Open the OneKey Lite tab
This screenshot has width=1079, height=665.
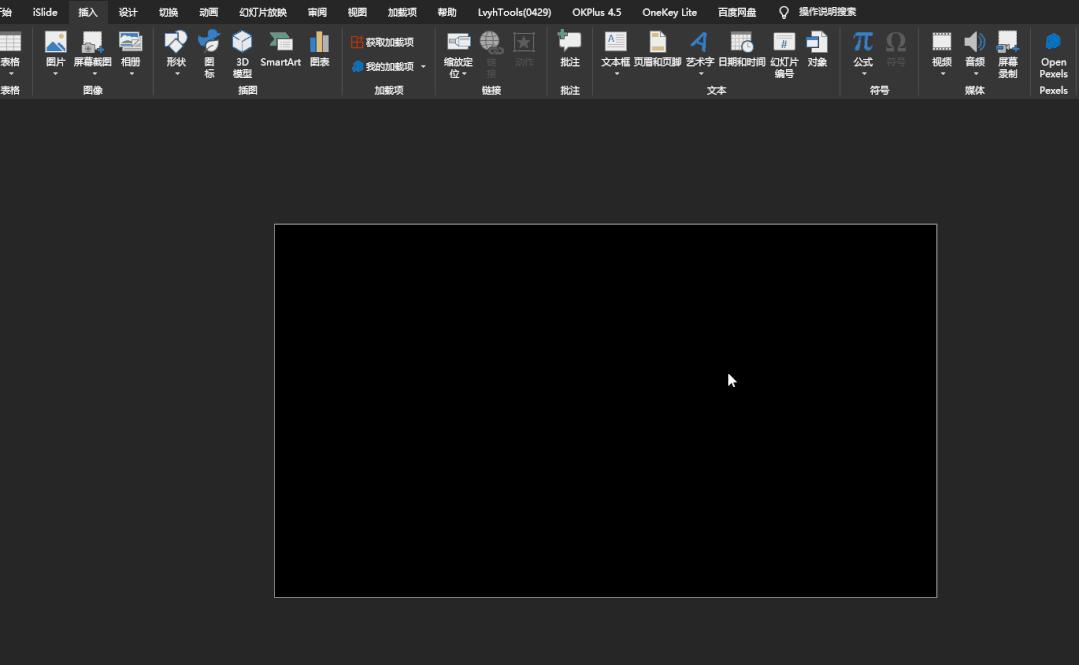point(669,12)
